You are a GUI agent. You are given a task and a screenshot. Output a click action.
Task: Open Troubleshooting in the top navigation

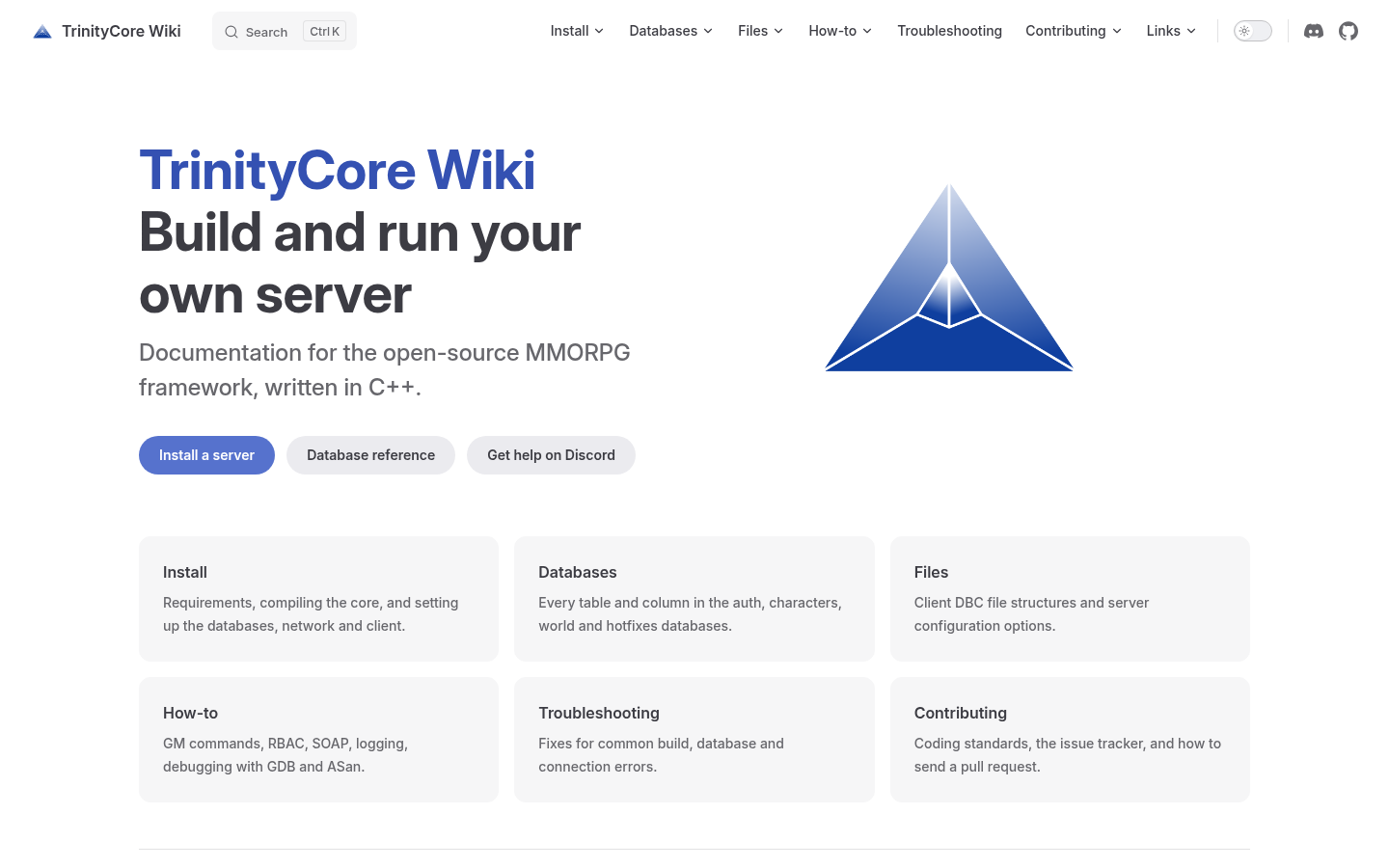pos(949,31)
